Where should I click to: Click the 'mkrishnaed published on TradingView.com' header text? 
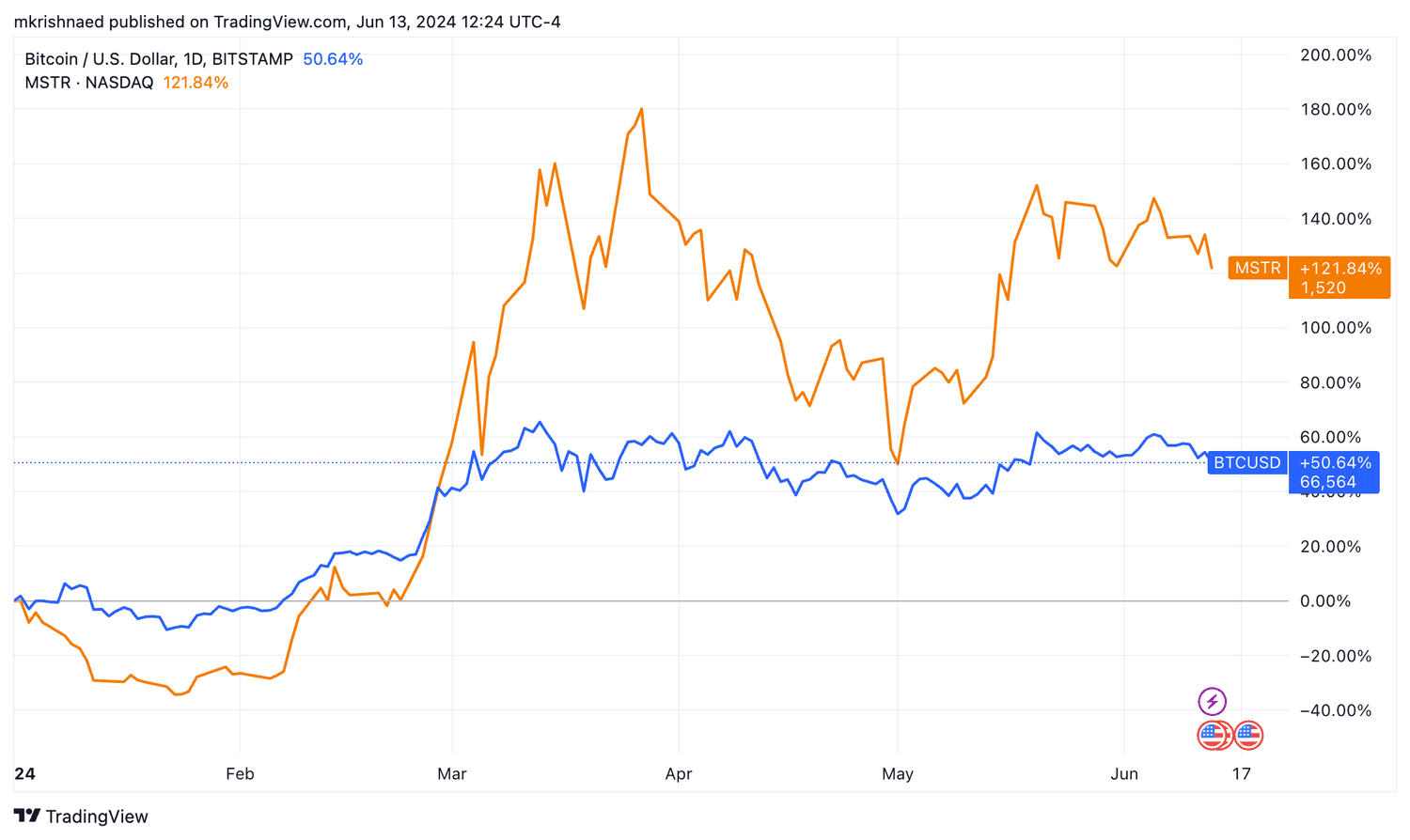click(180, 22)
